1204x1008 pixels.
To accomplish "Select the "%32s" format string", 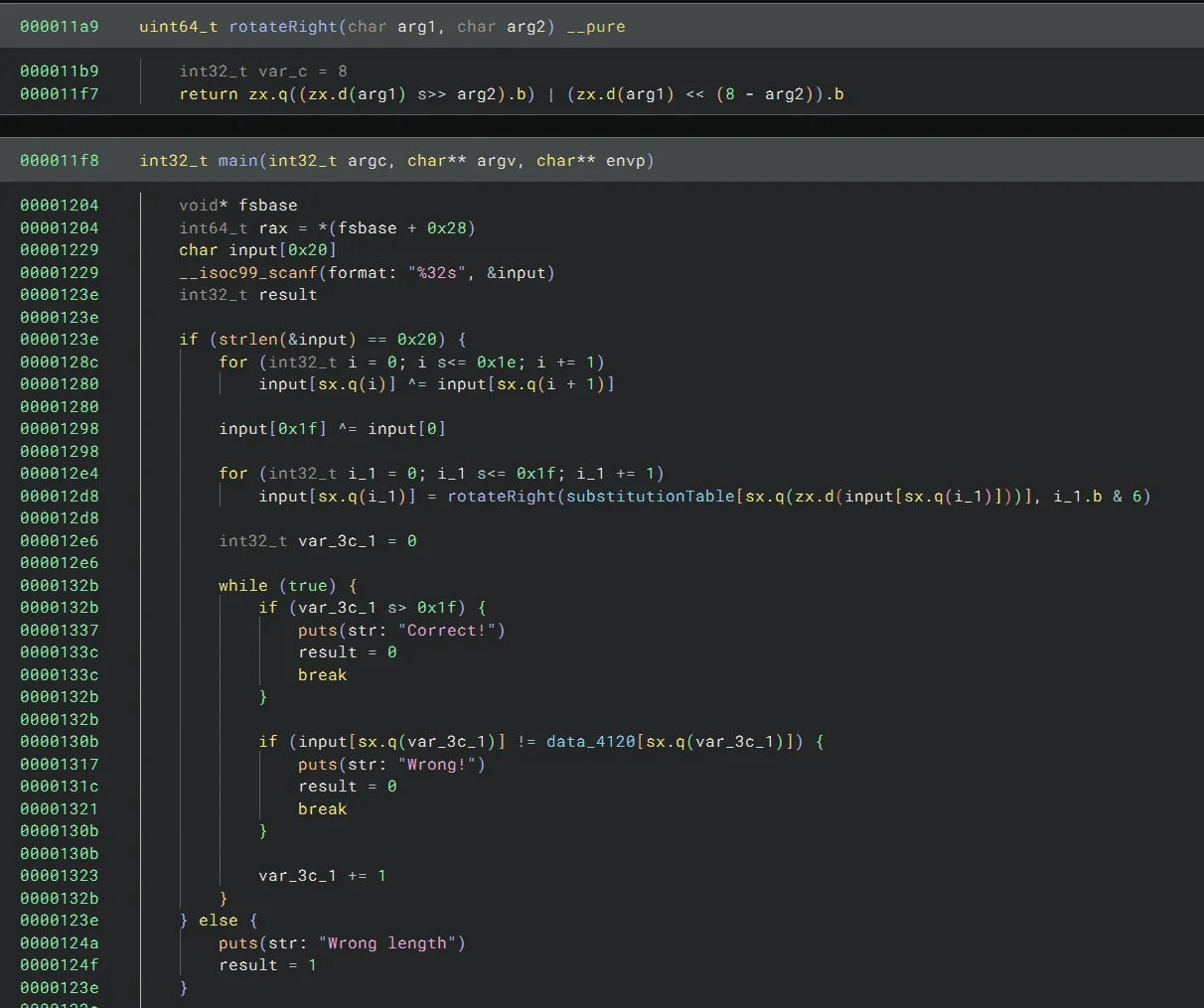I will [x=437, y=273].
